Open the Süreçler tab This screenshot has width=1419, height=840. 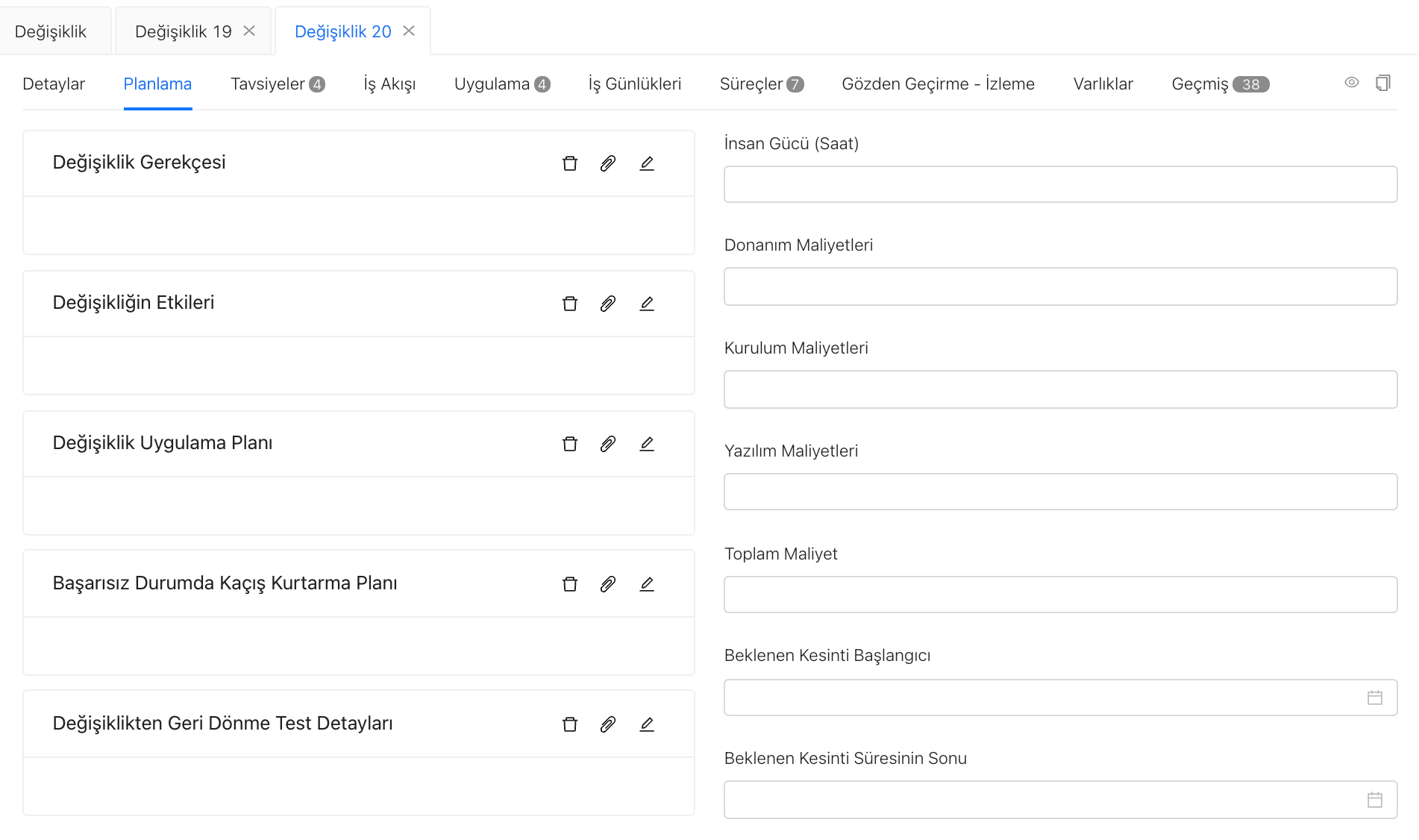tap(760, 84)
